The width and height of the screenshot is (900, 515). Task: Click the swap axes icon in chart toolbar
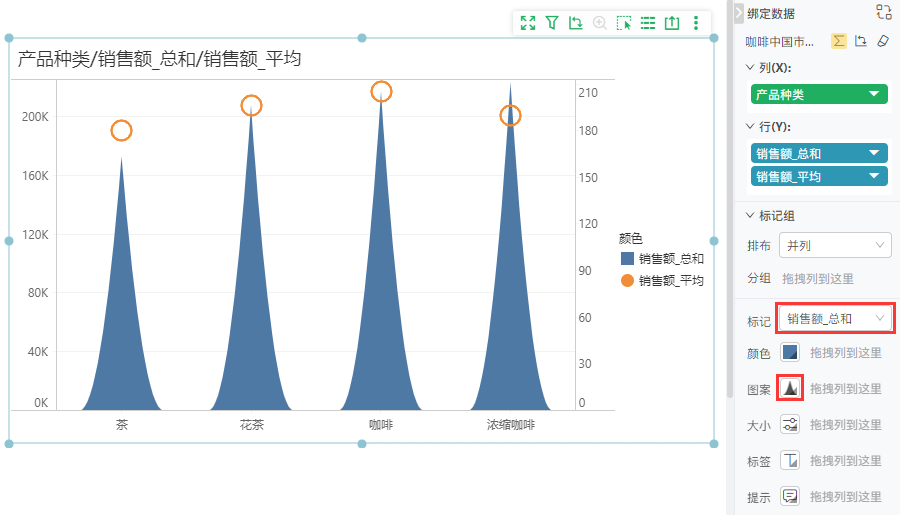coord(576,23)
